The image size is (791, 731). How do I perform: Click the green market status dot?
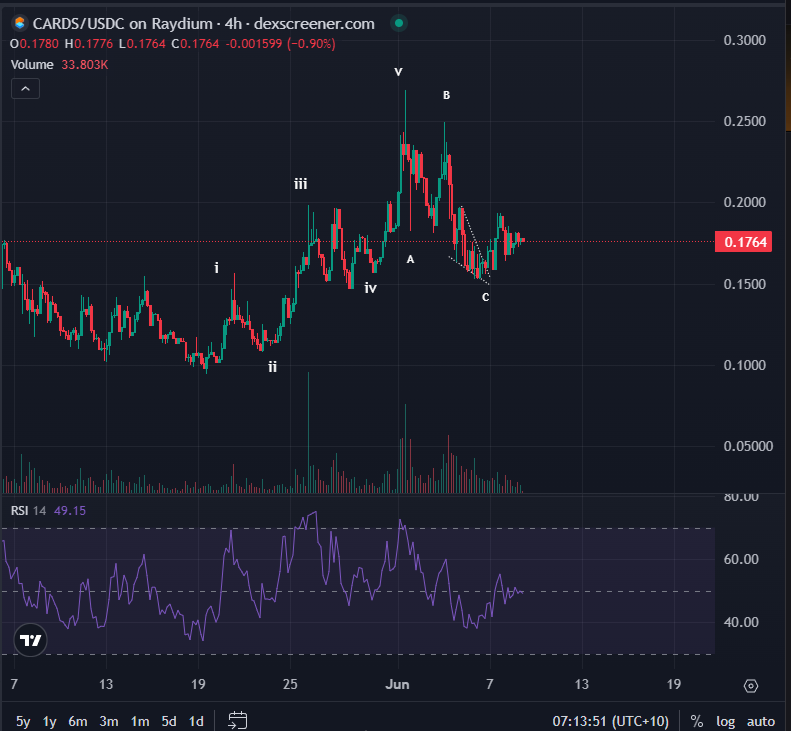(x=399, y=23)
